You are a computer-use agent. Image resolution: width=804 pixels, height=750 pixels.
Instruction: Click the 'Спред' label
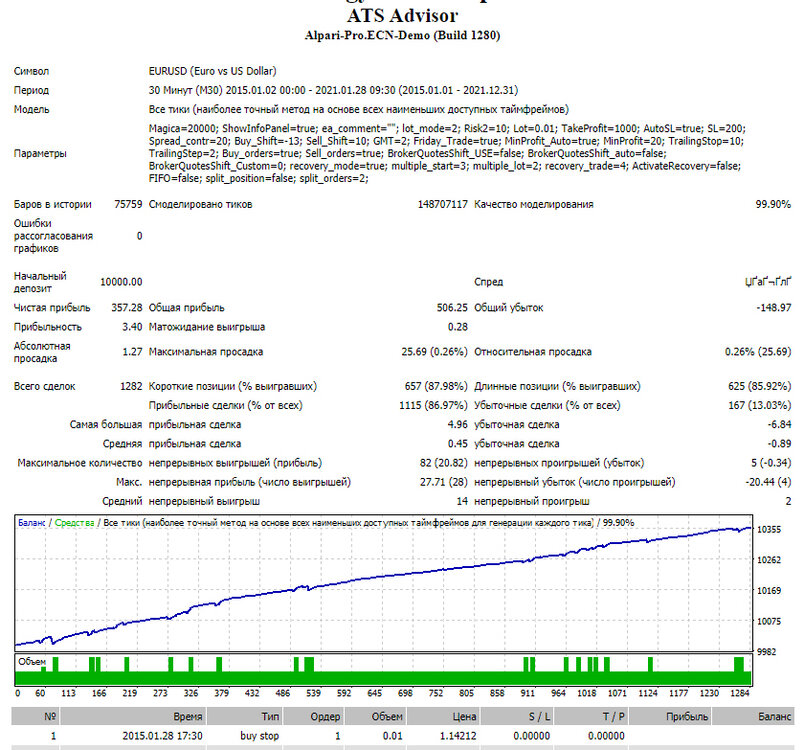(489, 282)
